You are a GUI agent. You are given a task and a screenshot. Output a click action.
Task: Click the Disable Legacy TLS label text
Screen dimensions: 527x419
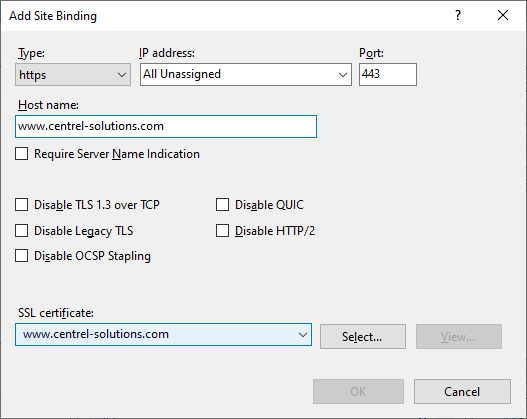(x=84, y=231)
